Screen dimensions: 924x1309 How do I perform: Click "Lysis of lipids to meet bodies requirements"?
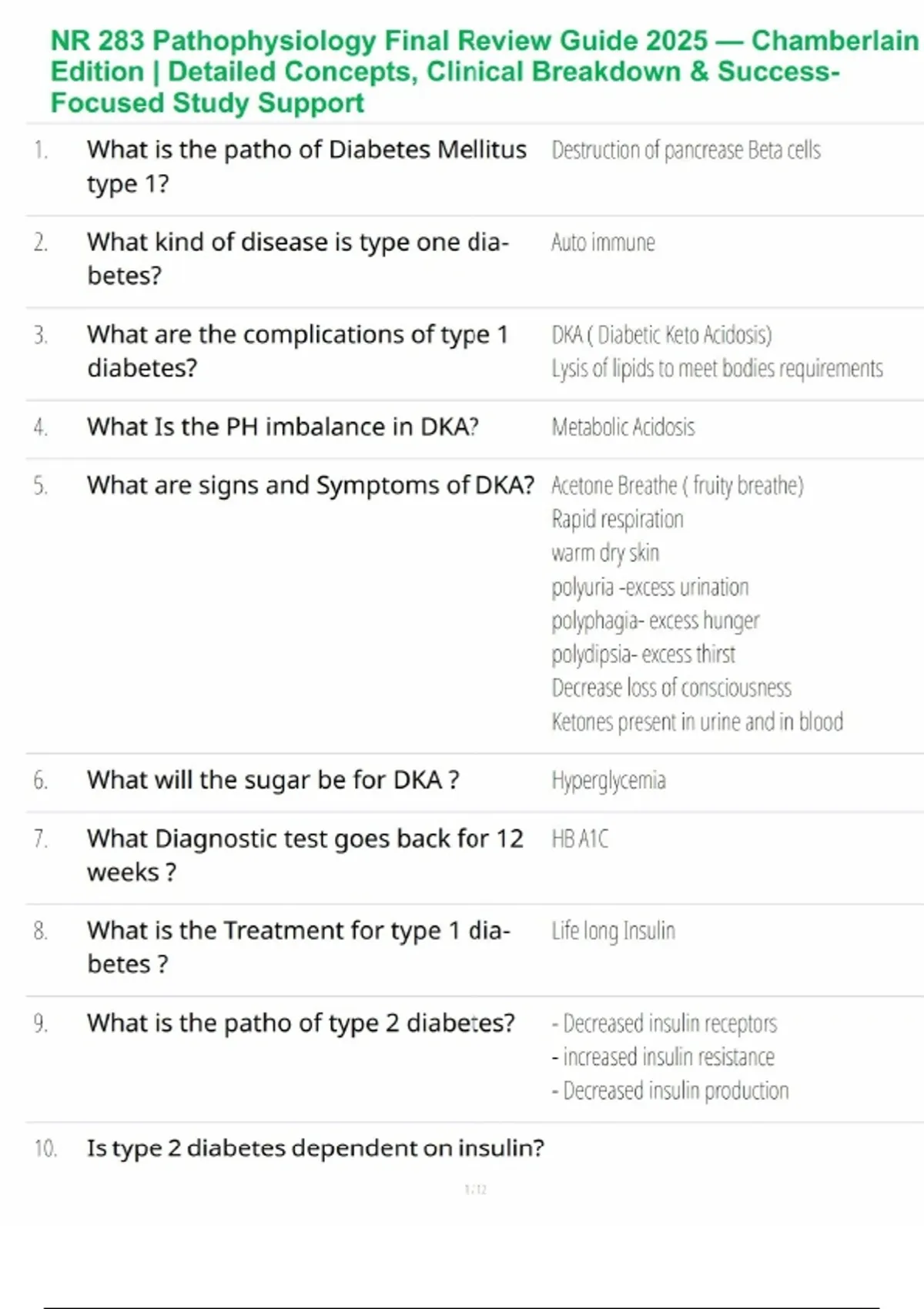coord(717,369)
